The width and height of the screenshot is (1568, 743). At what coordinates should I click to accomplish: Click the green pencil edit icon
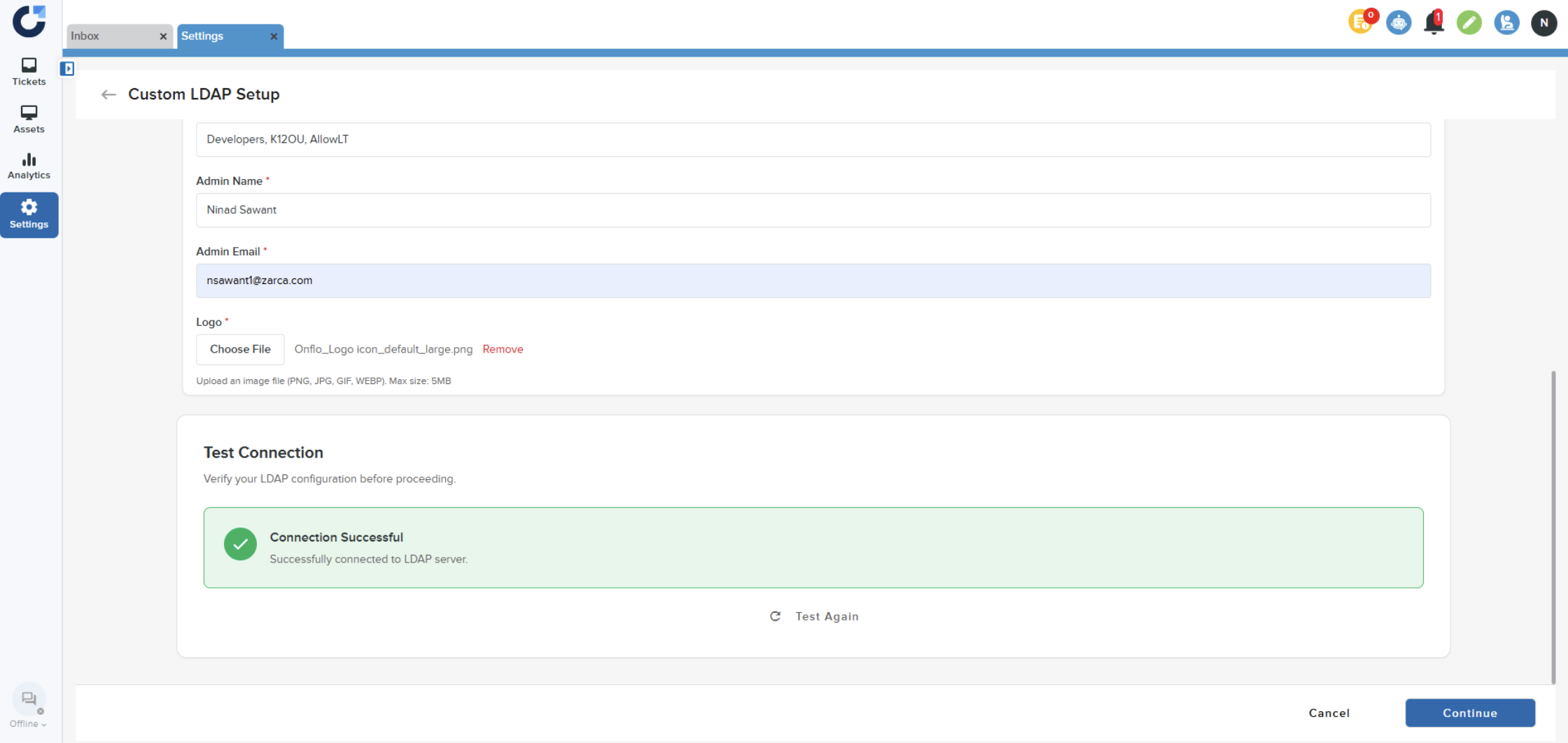1469,23
